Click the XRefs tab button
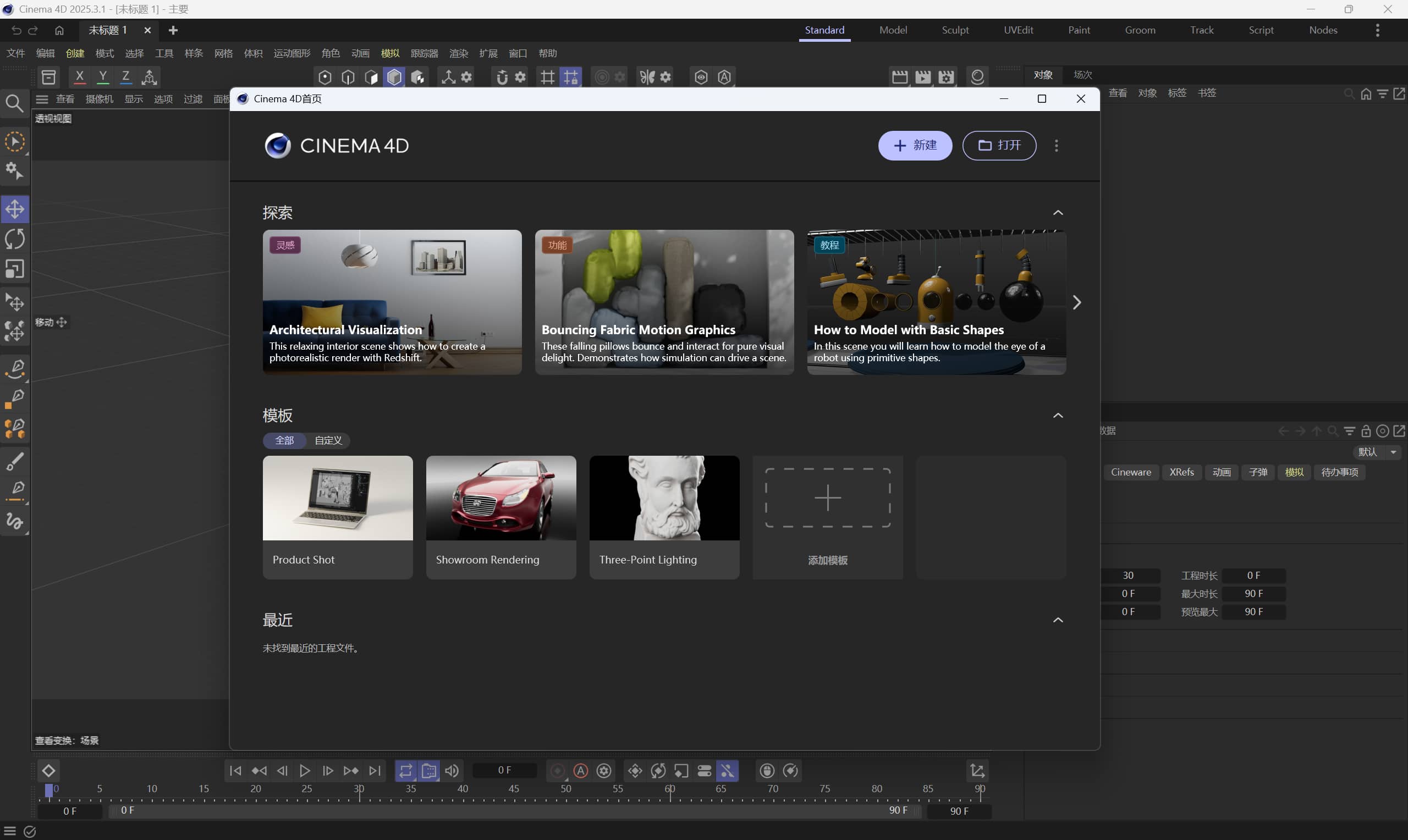Viewport: 1408px width, 840px height. [x=1181, y=472]
